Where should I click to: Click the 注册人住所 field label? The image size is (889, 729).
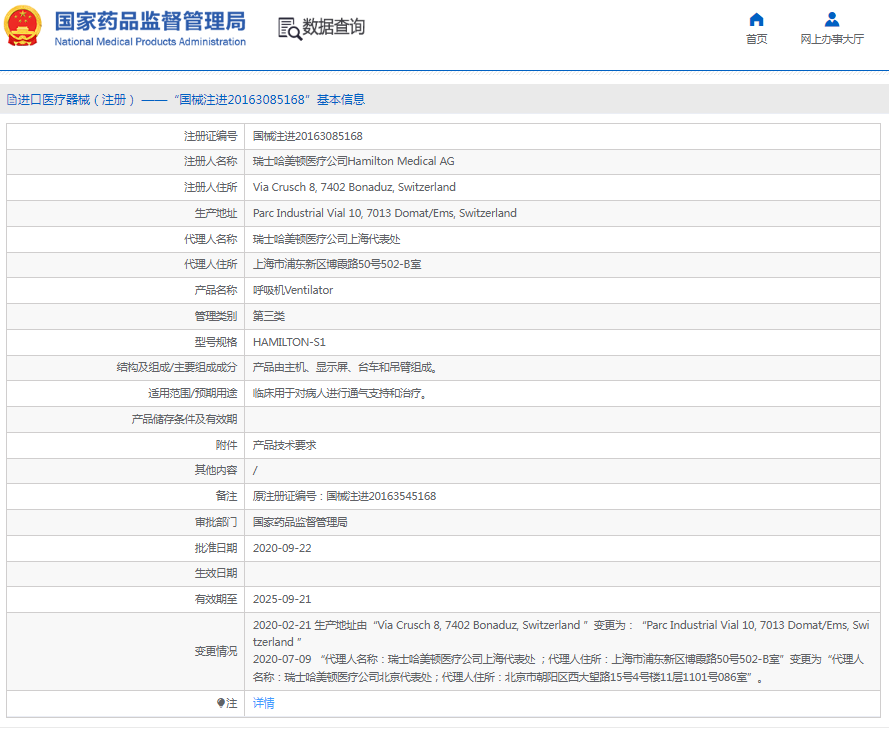pos(210,187)
